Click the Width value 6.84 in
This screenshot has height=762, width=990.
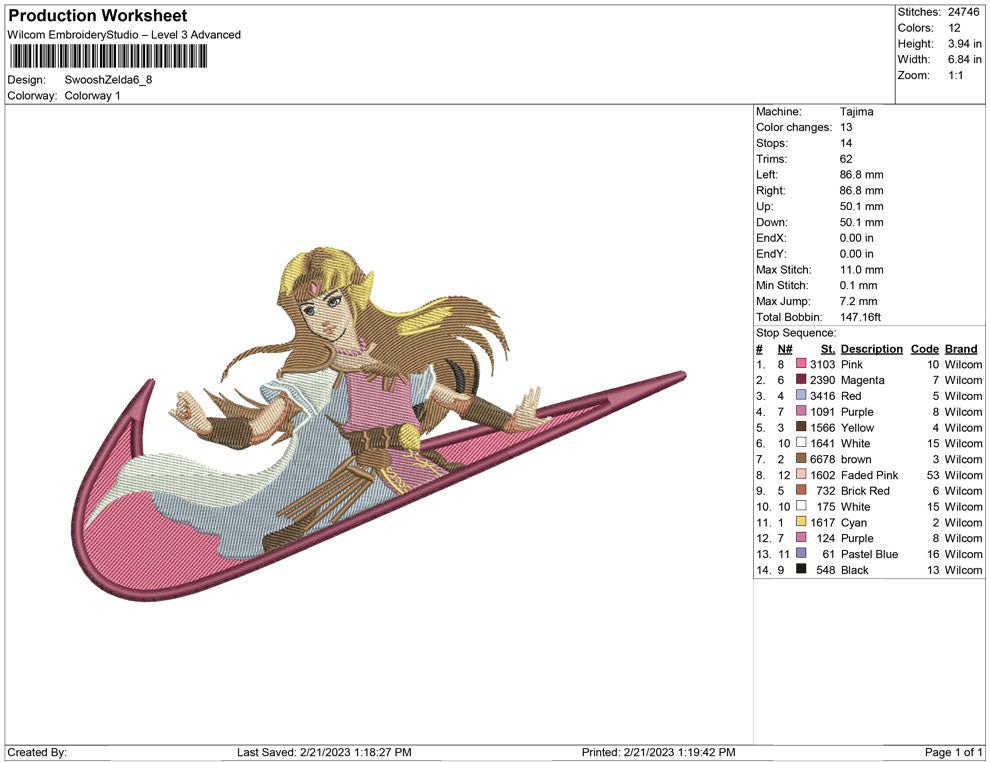pyautogui.click(x=965, y=59)
